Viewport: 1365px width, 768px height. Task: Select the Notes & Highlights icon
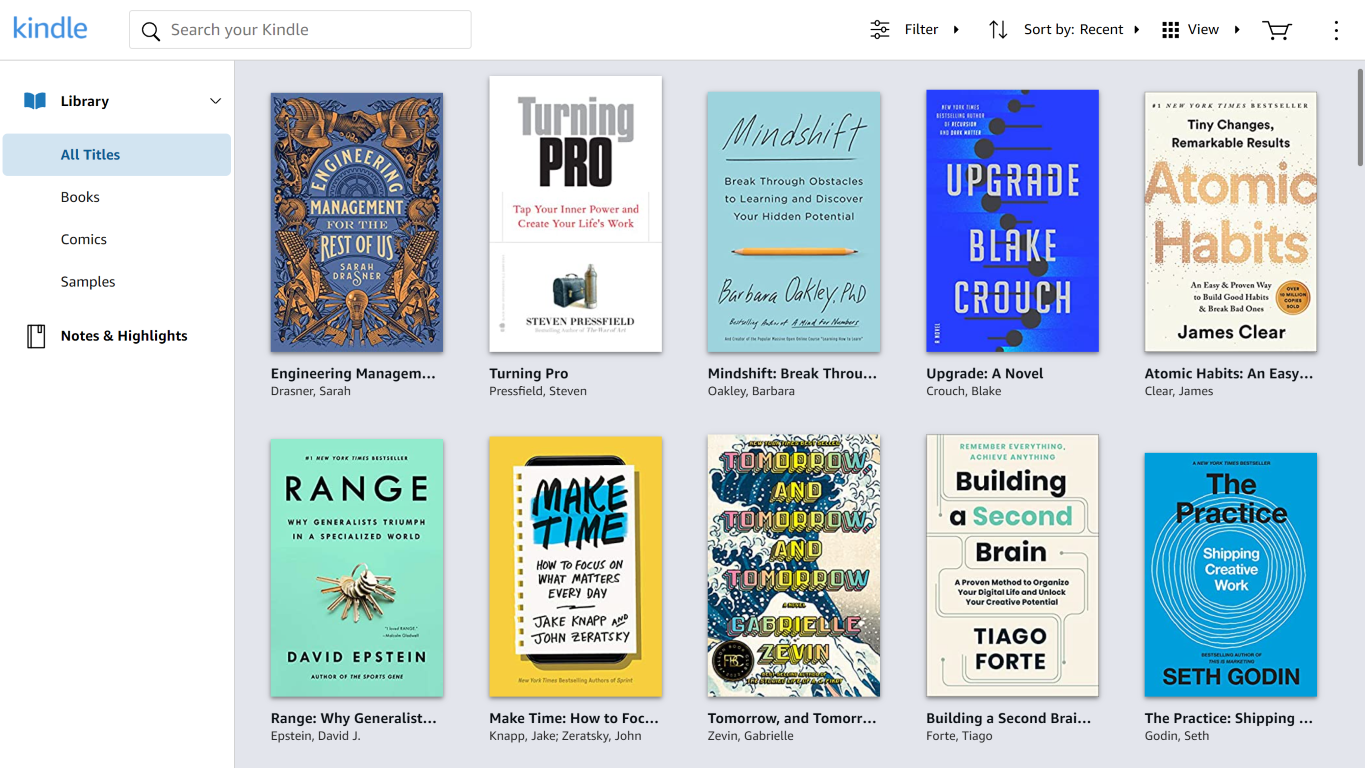tap(35, 335)
